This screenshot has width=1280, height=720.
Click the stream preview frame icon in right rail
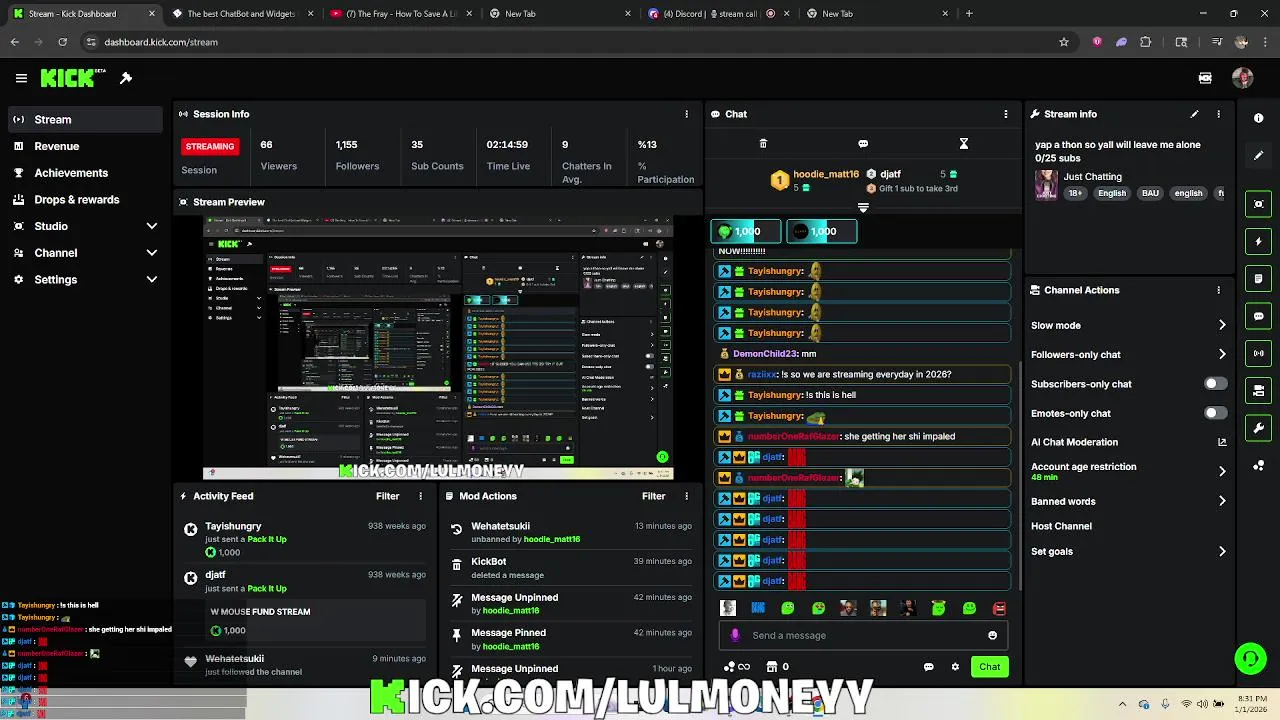click(1259, 204)
